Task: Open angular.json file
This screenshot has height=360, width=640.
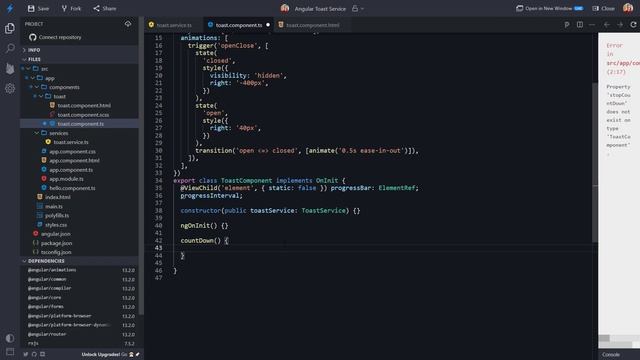Action: click(x=56, y=234)
